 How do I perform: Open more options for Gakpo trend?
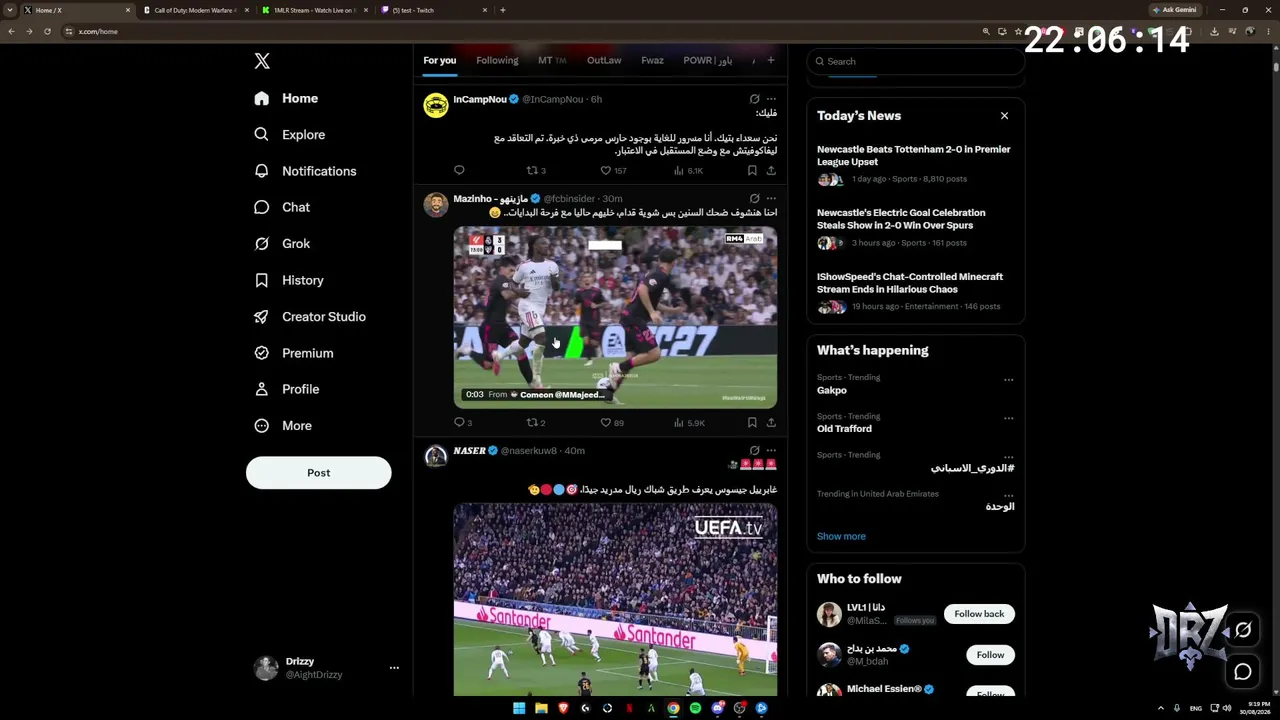[1008, 380]
